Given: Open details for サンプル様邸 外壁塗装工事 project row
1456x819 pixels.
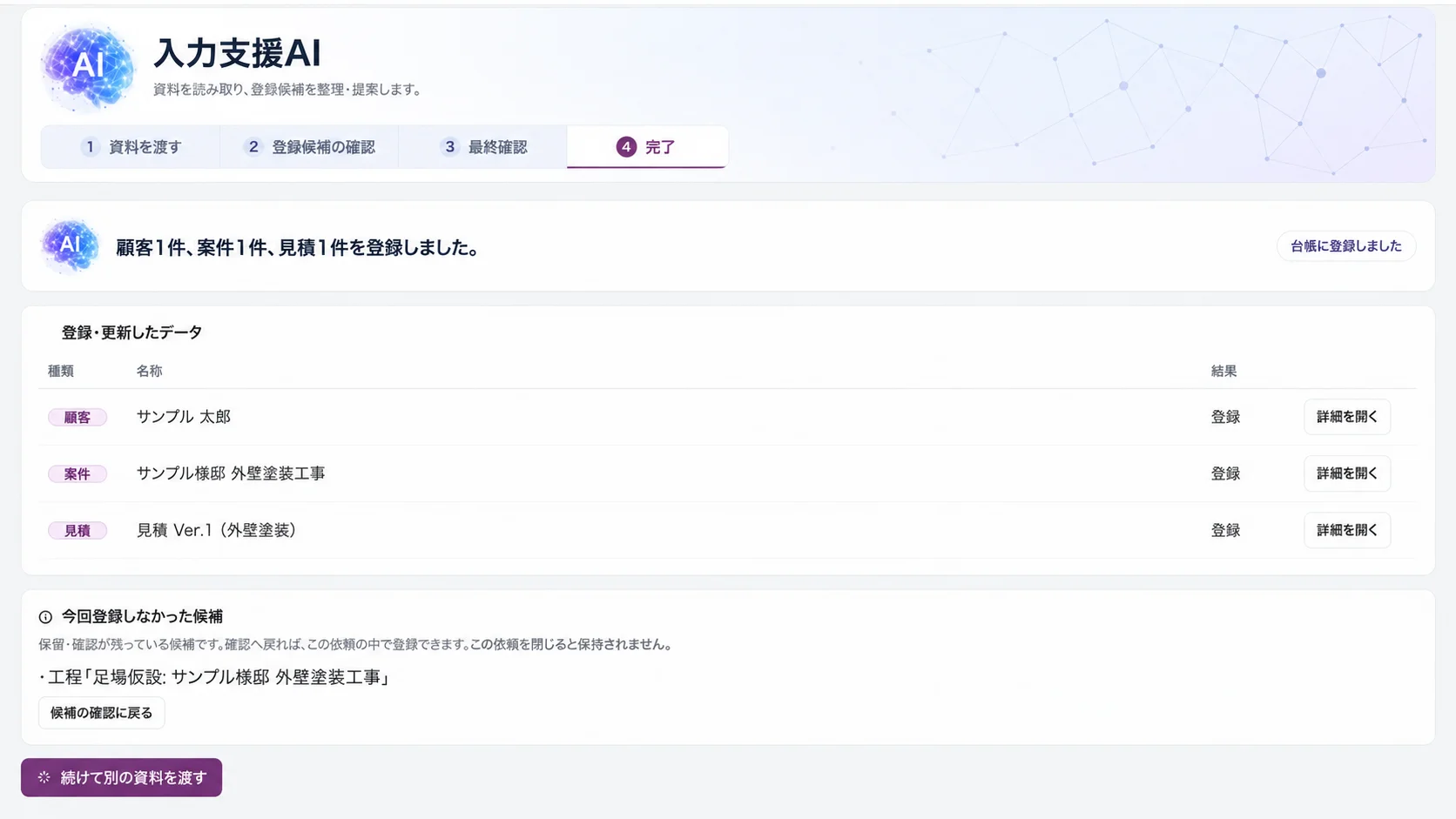Looking at the screenshot, I should point(1347,473).
